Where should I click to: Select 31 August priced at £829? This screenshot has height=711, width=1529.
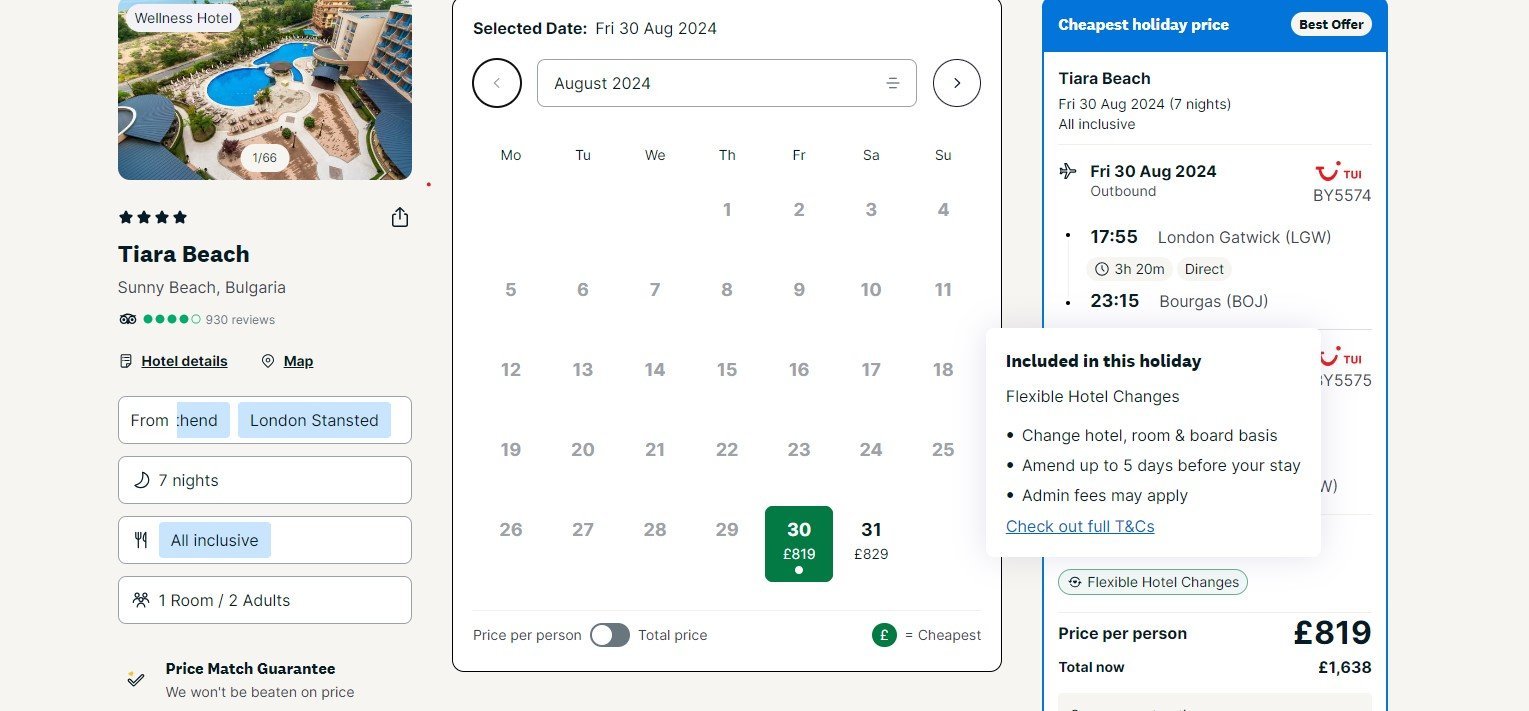[x=871, y=540]
